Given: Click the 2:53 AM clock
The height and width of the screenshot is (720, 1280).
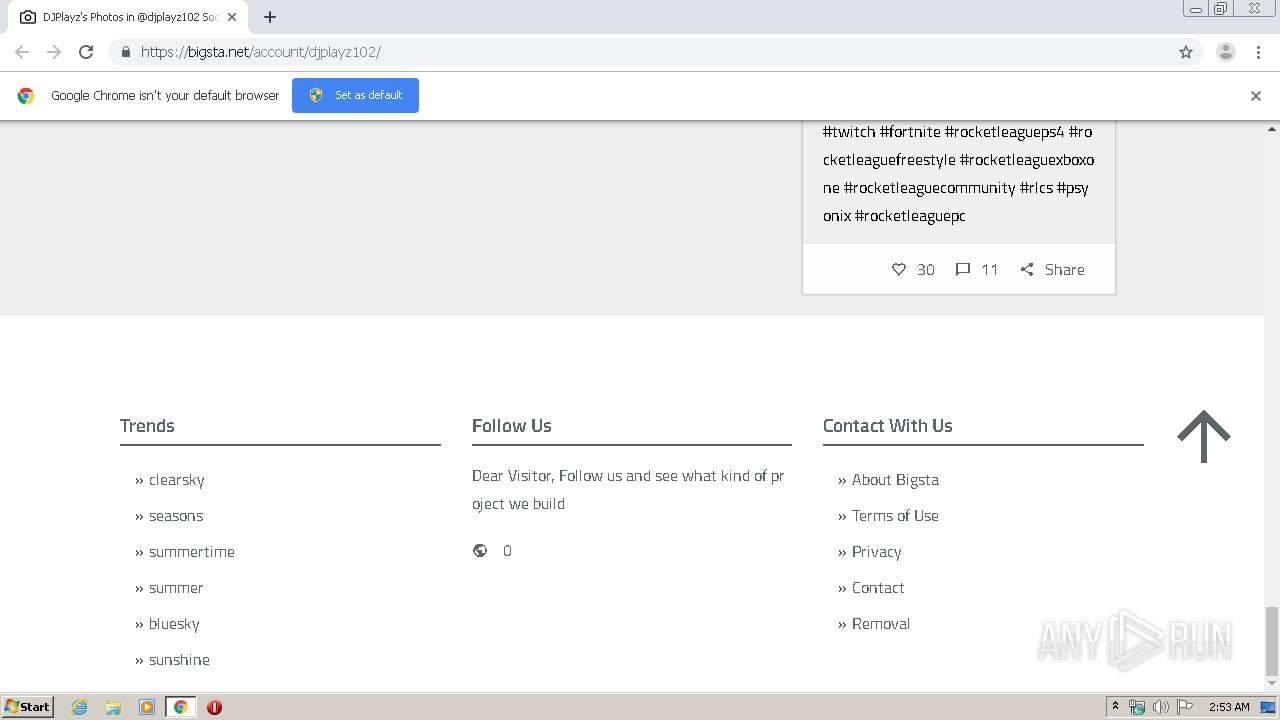Looking at the screenshot, I should point(1229,707).
